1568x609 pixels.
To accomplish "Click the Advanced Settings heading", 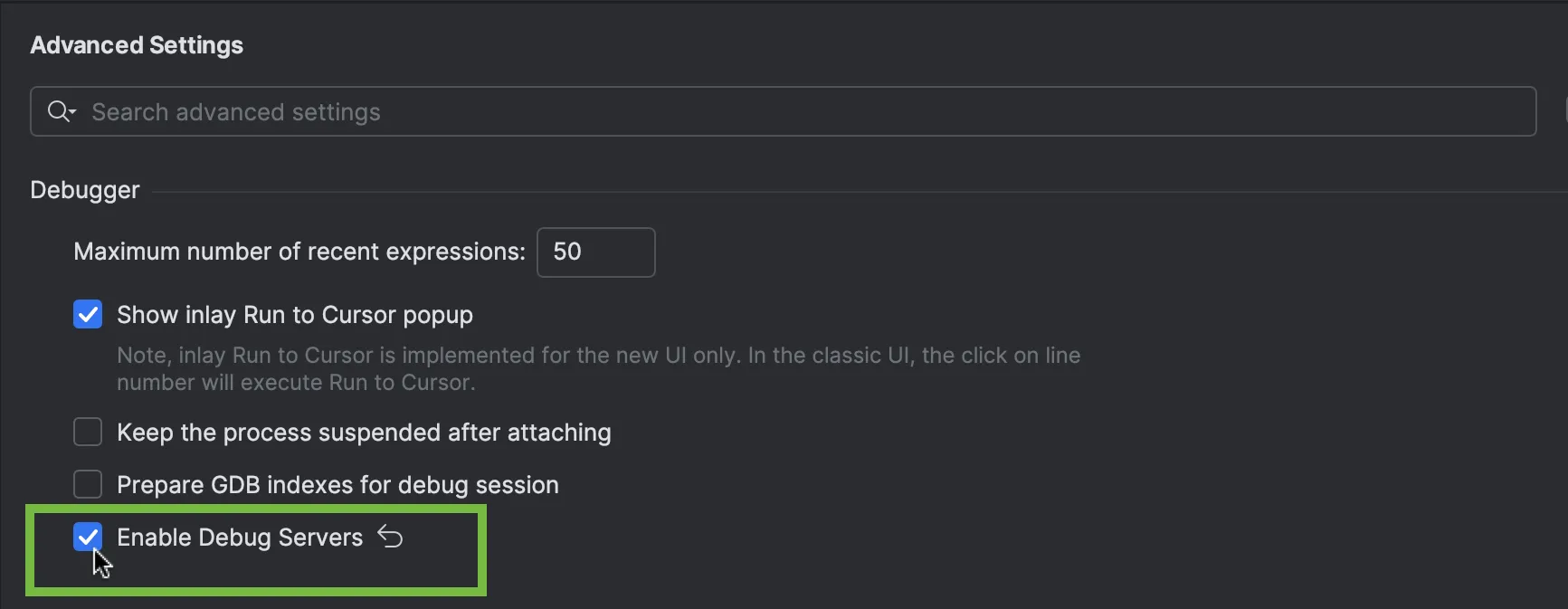I will 137,45.
